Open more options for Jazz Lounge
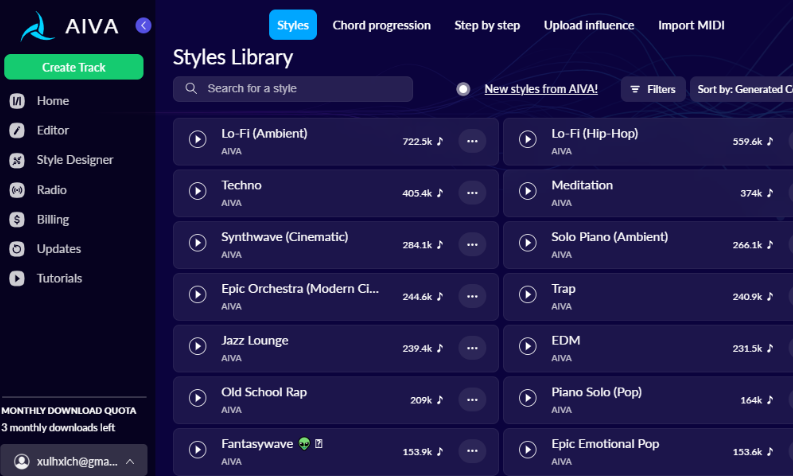 pos(472,348)
